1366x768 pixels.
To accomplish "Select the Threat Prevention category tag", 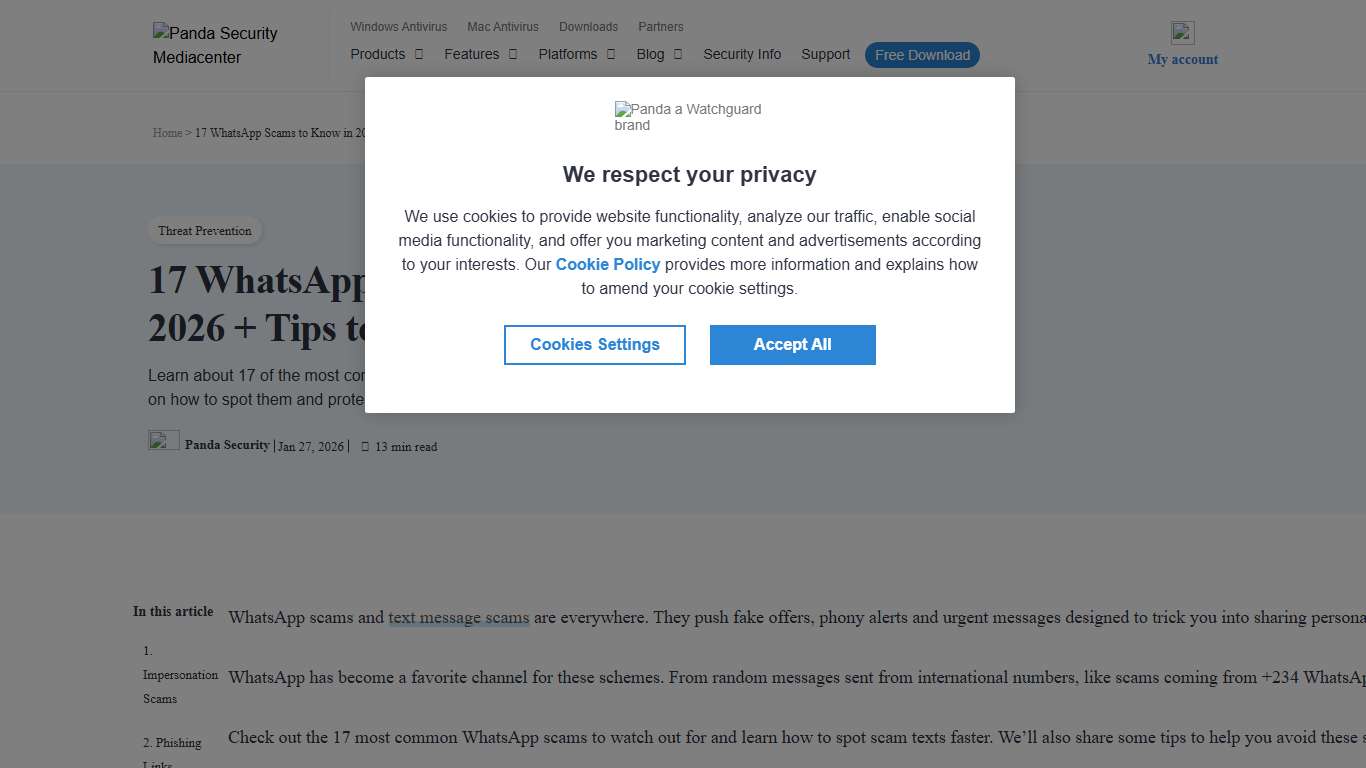I will click(205, 231).
